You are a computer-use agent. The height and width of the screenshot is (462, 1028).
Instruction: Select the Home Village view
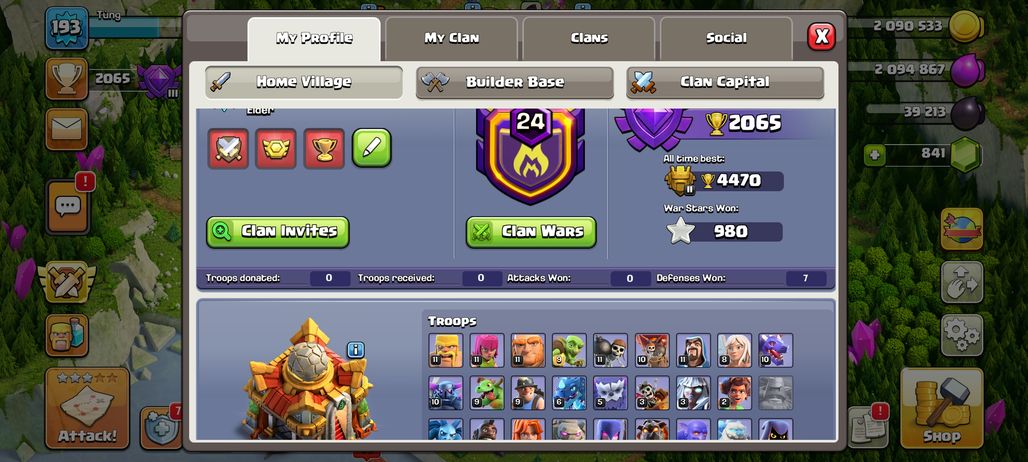[304, 83]
